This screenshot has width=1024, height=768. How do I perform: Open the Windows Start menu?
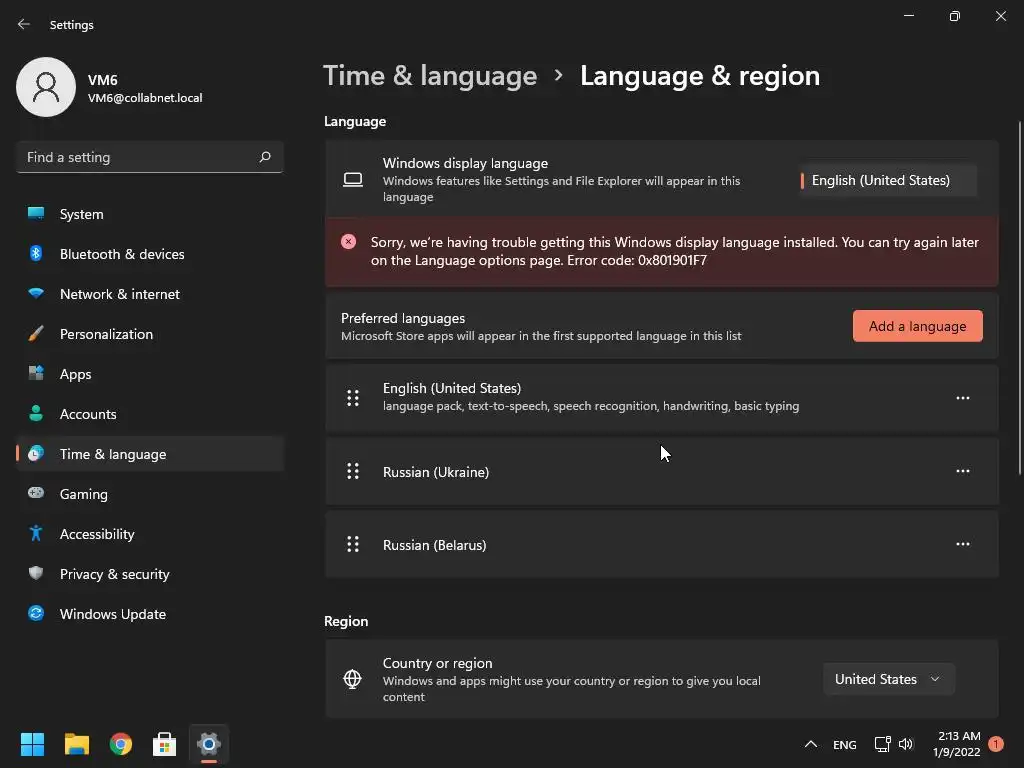(32, 744)
